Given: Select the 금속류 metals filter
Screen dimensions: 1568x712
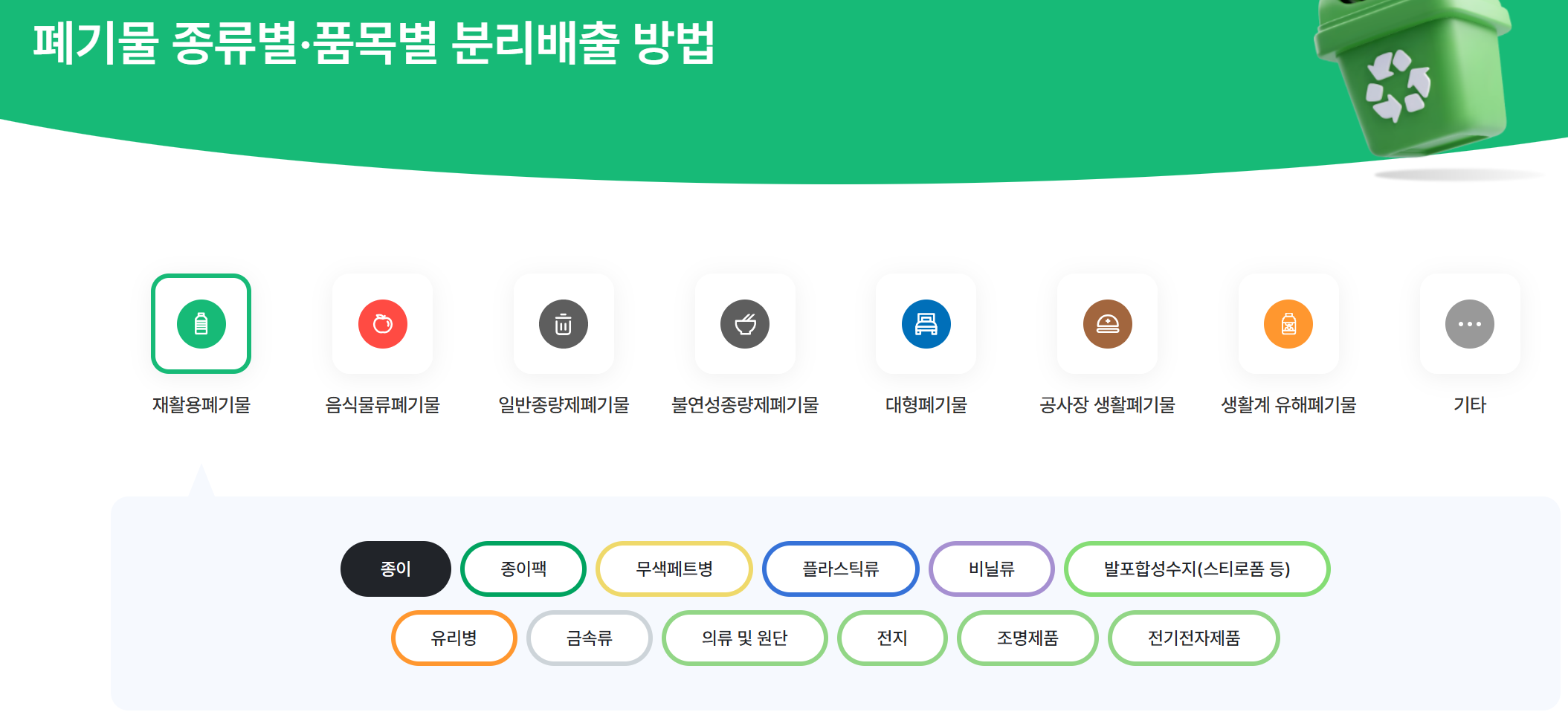Looking at the screenshot, I should (x=589, y=638).
